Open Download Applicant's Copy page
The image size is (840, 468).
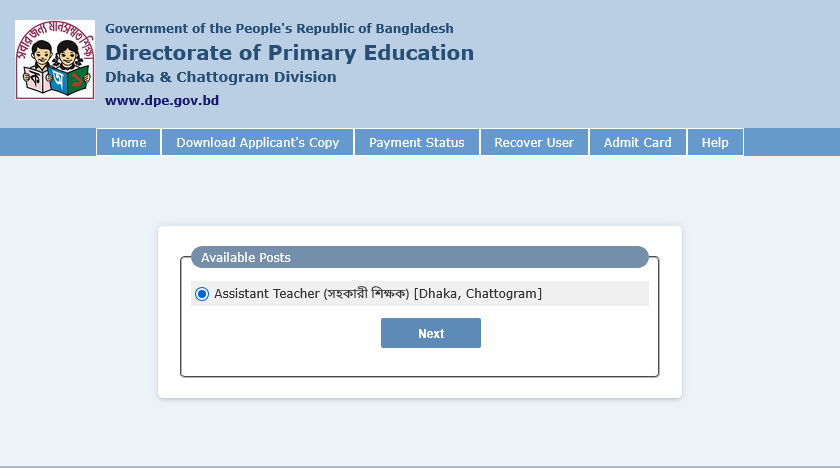[258, 142]
